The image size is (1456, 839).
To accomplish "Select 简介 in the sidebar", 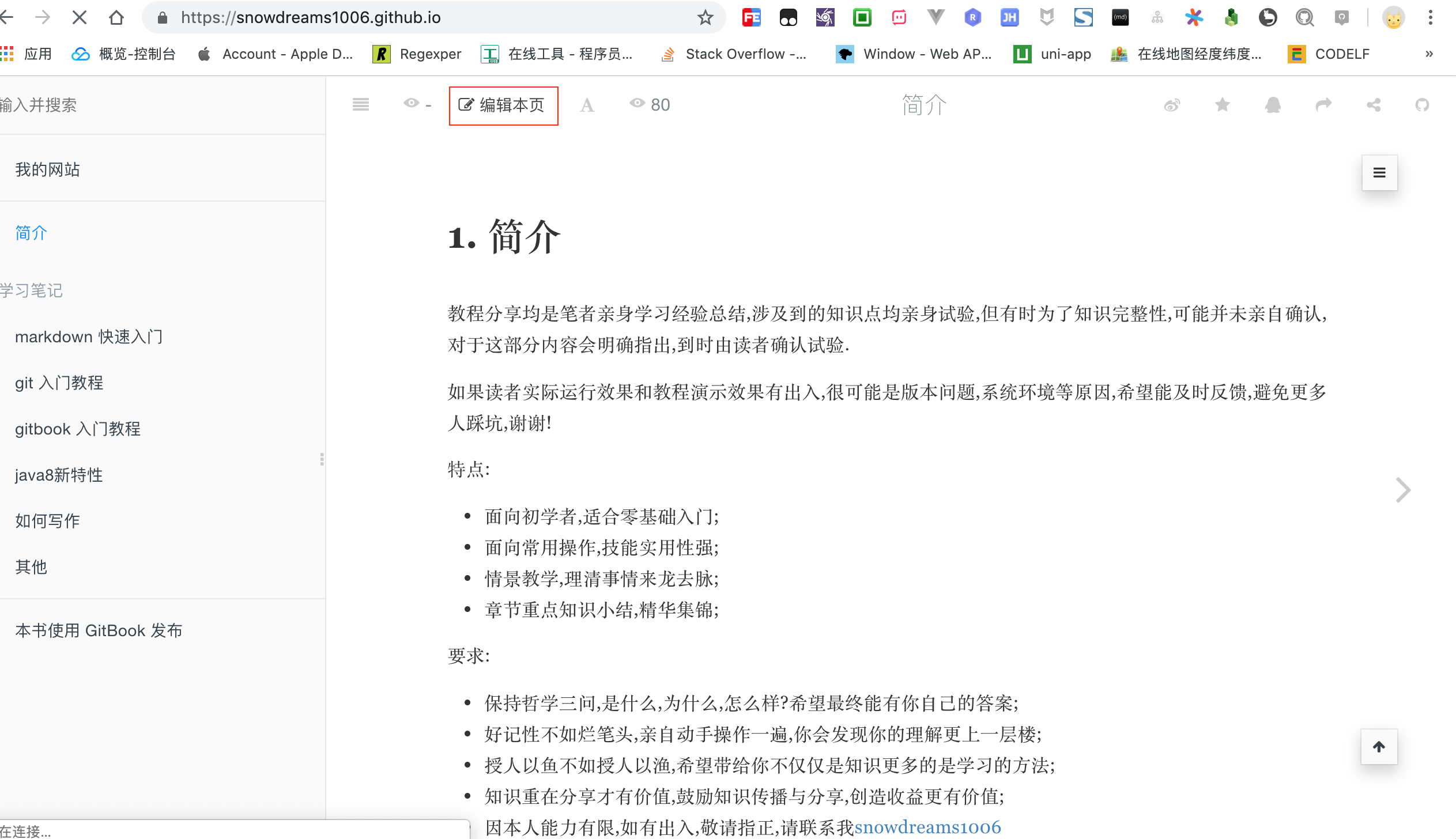I will pyautogui.click(x=31, y=233).
